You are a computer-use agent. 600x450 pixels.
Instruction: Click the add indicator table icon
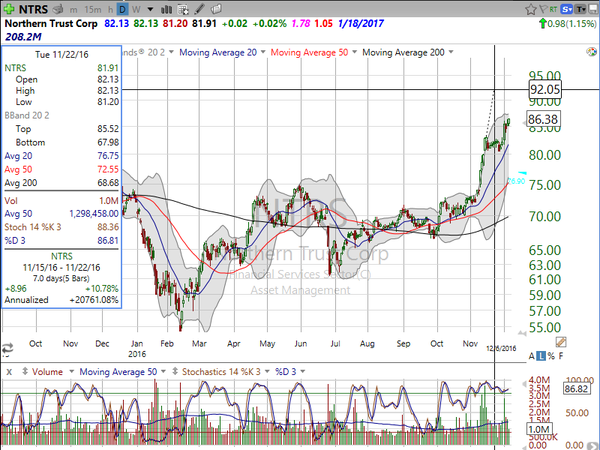coord(184,9)
